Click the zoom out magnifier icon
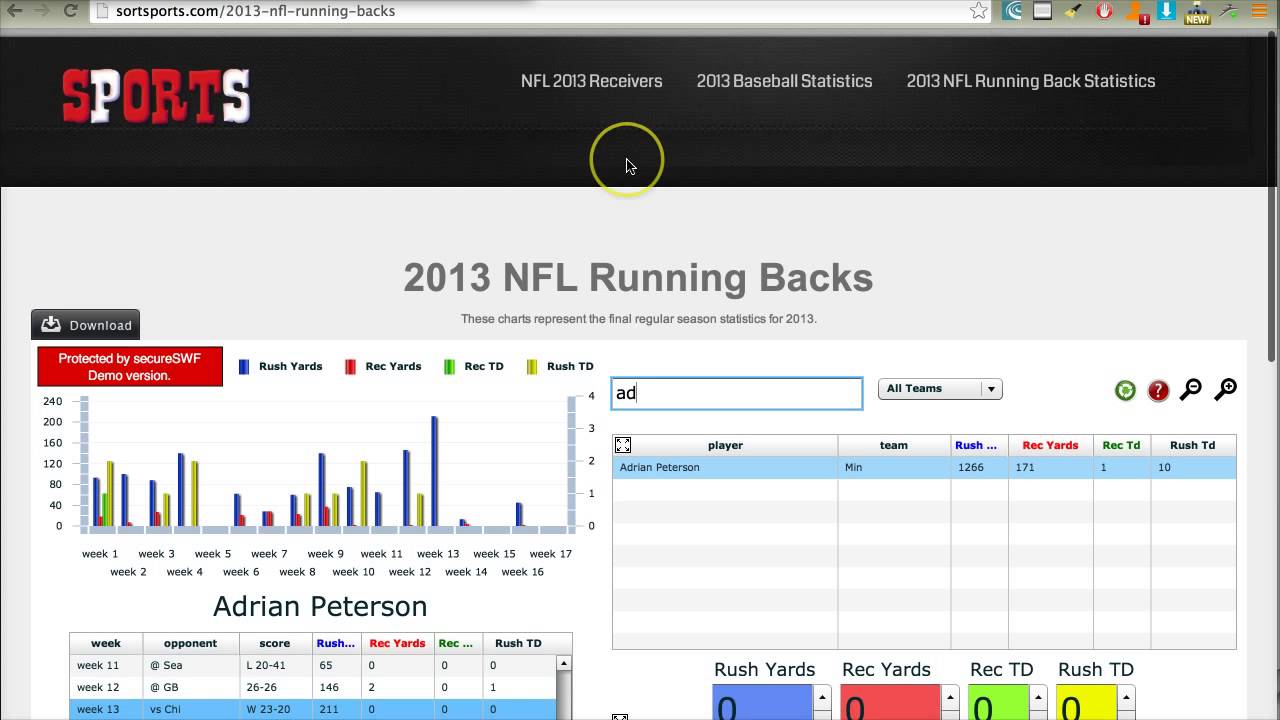The image size is (1280, 720). tap(1190, 390)
